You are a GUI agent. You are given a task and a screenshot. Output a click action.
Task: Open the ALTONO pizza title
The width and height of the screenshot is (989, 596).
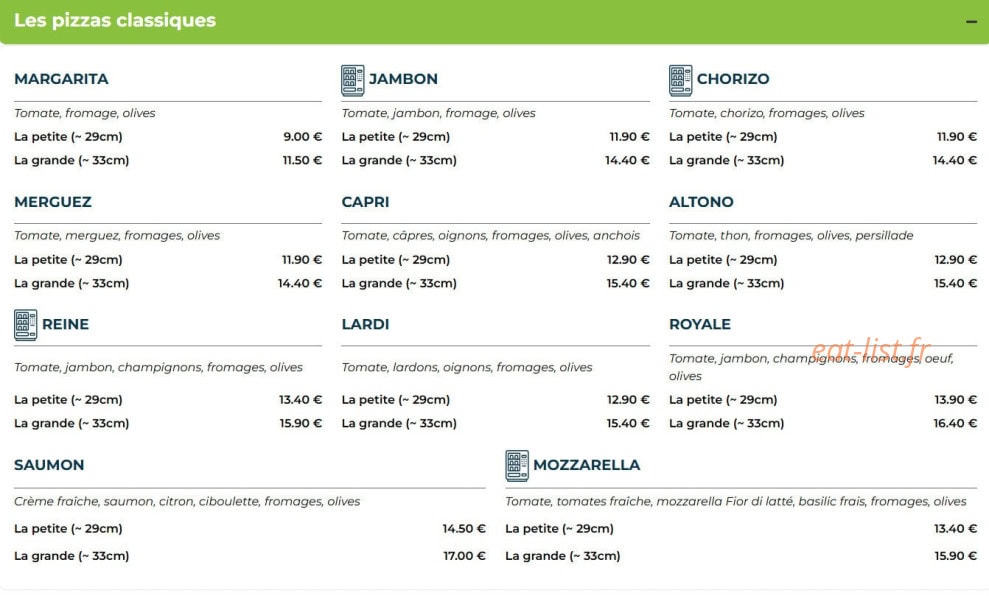coord(701,202)
